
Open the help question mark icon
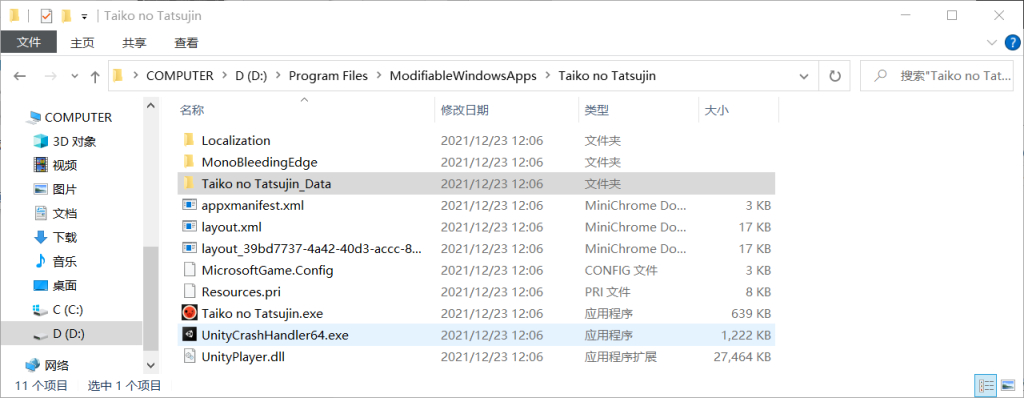1011,42
